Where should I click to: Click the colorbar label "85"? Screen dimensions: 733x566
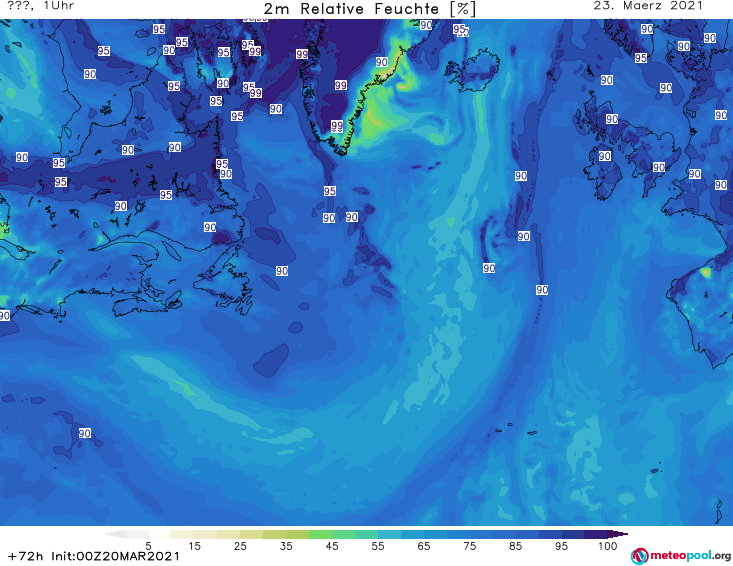coord(516,545)
